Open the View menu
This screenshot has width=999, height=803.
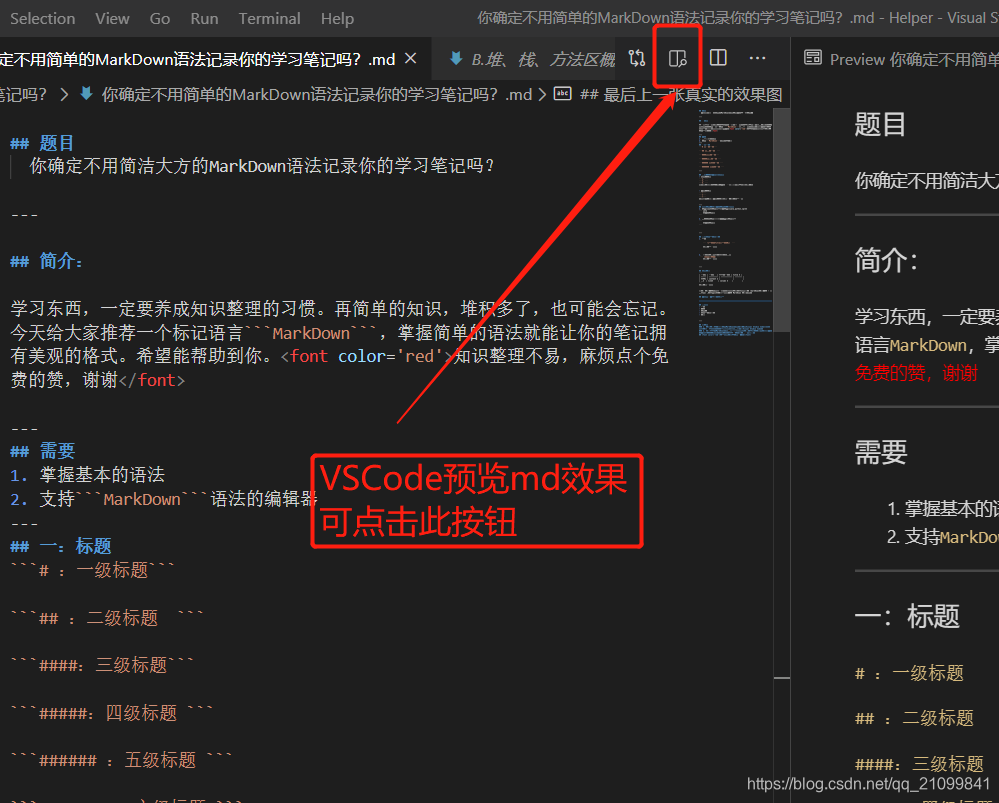click(112, 18)
